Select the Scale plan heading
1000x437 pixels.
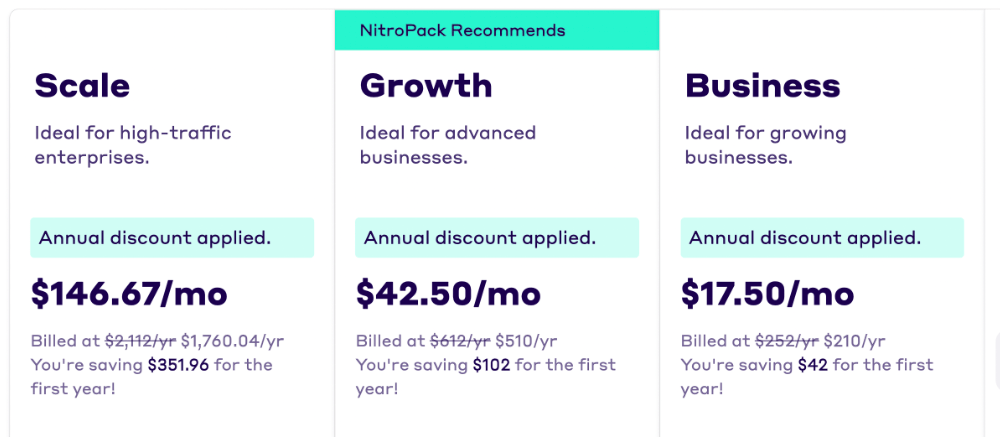(x=82, y=86)
